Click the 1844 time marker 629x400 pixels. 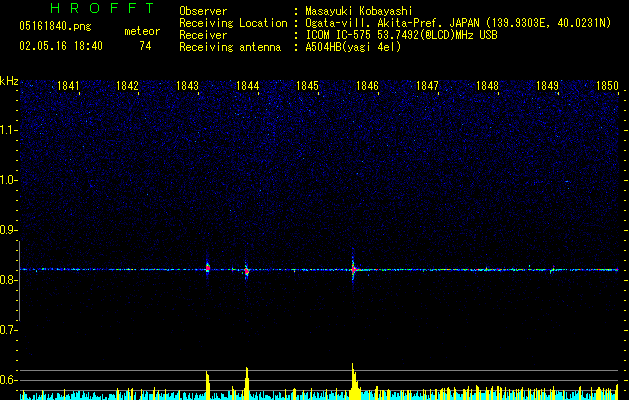point(248,86)
